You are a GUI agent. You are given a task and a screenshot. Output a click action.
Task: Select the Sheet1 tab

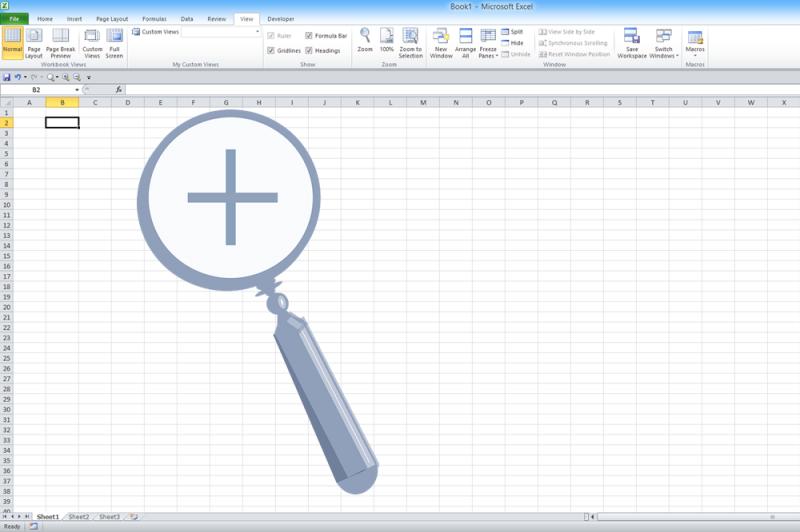point(48,517)
